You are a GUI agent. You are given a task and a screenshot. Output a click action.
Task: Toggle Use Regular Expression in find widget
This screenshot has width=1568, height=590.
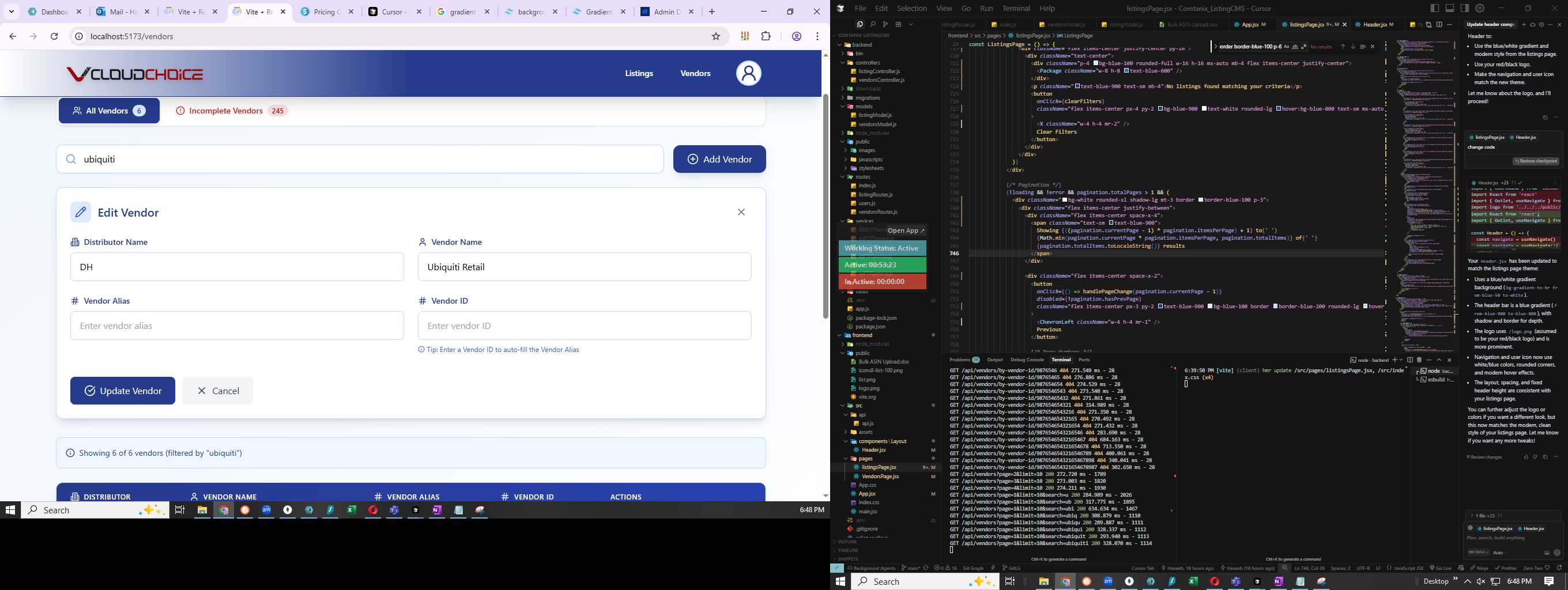coord(1304,47)
